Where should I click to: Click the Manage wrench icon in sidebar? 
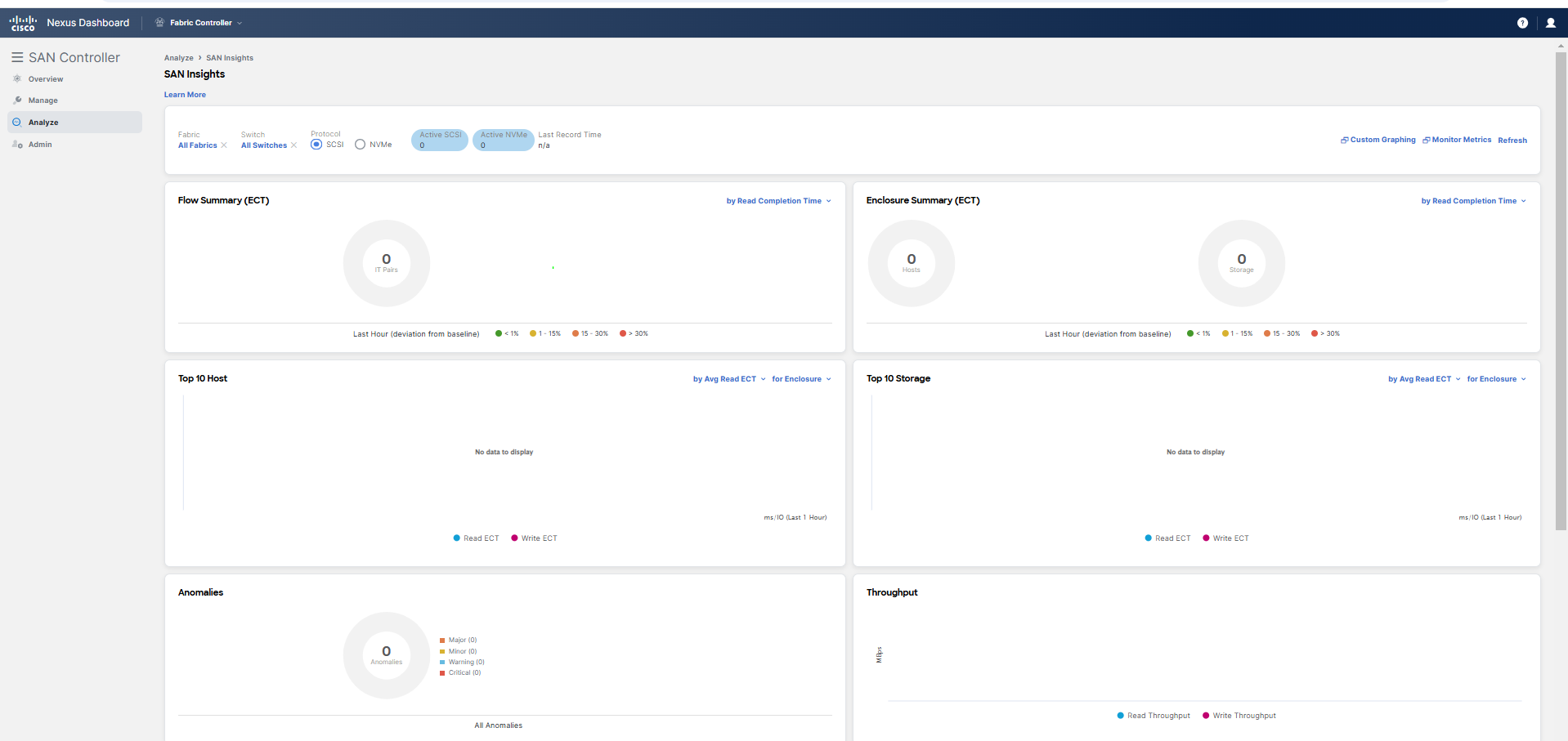17,100
